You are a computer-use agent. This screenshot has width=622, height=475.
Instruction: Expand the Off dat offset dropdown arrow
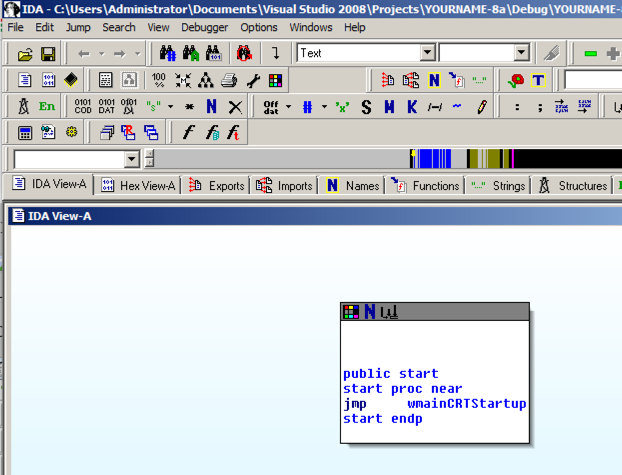pos(288,106)
